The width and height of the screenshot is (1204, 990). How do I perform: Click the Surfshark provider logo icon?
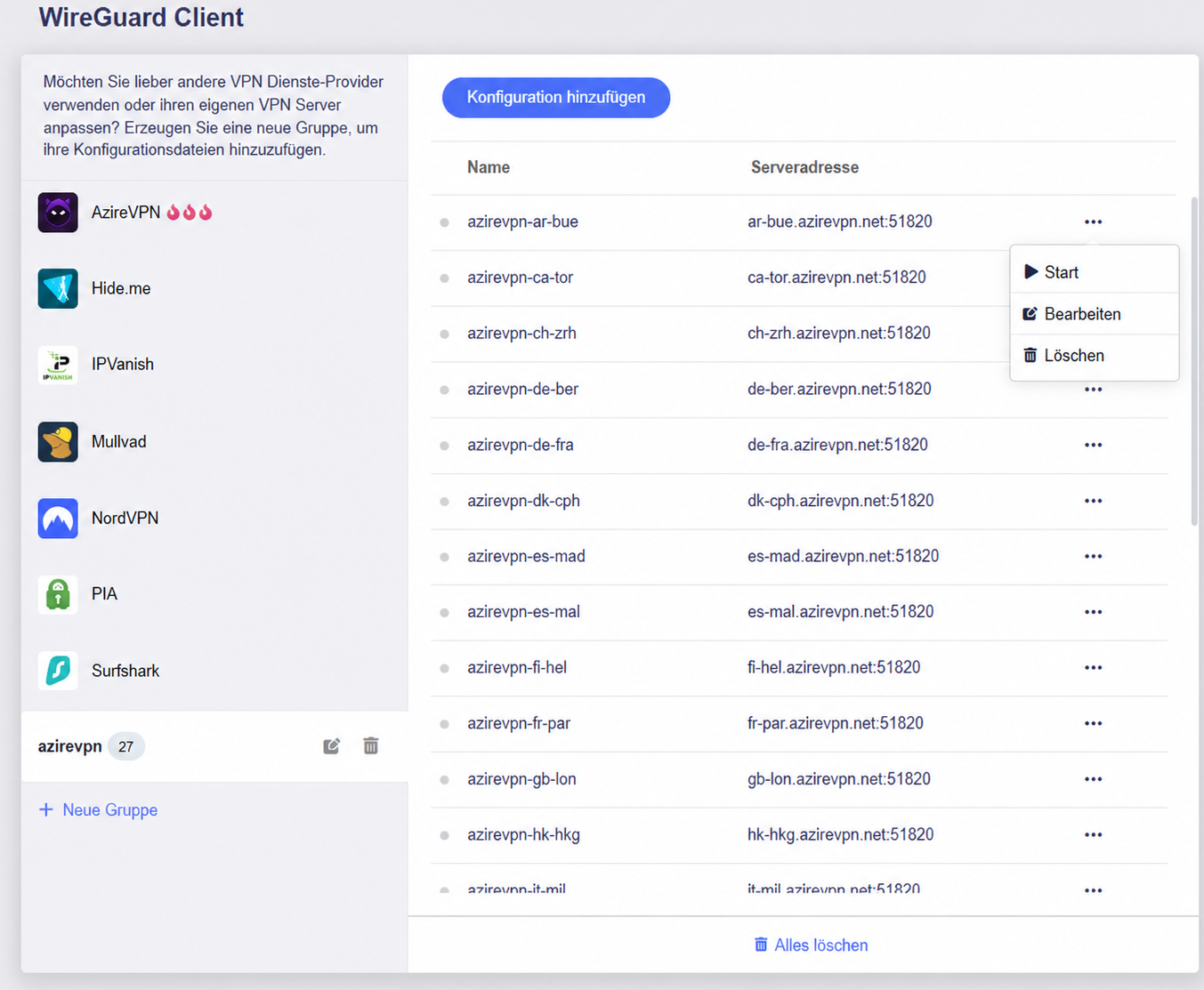[58, 671]
